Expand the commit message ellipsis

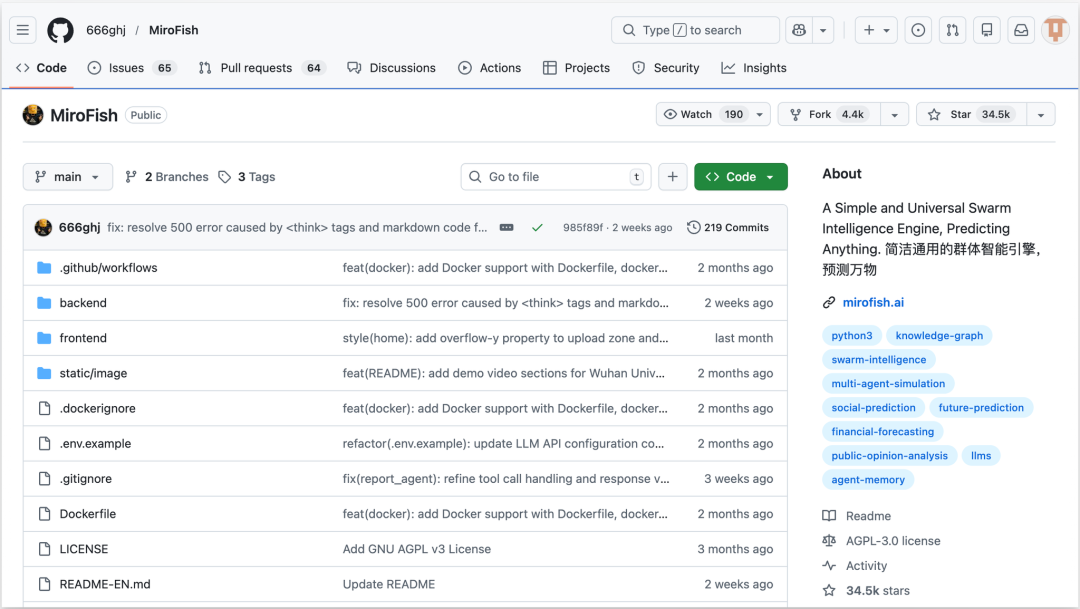coord(507,228)
